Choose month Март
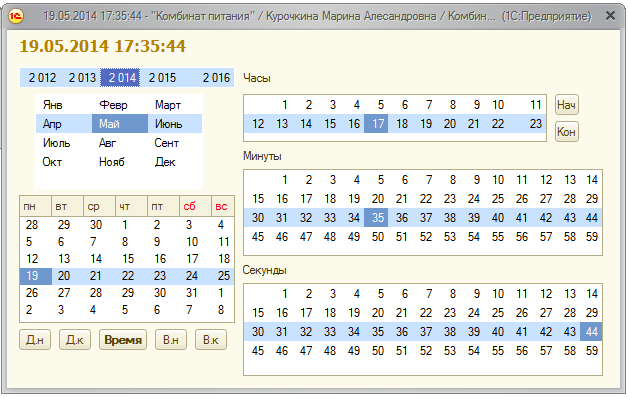This screenshot has height=398, width=628. (168, 105)
